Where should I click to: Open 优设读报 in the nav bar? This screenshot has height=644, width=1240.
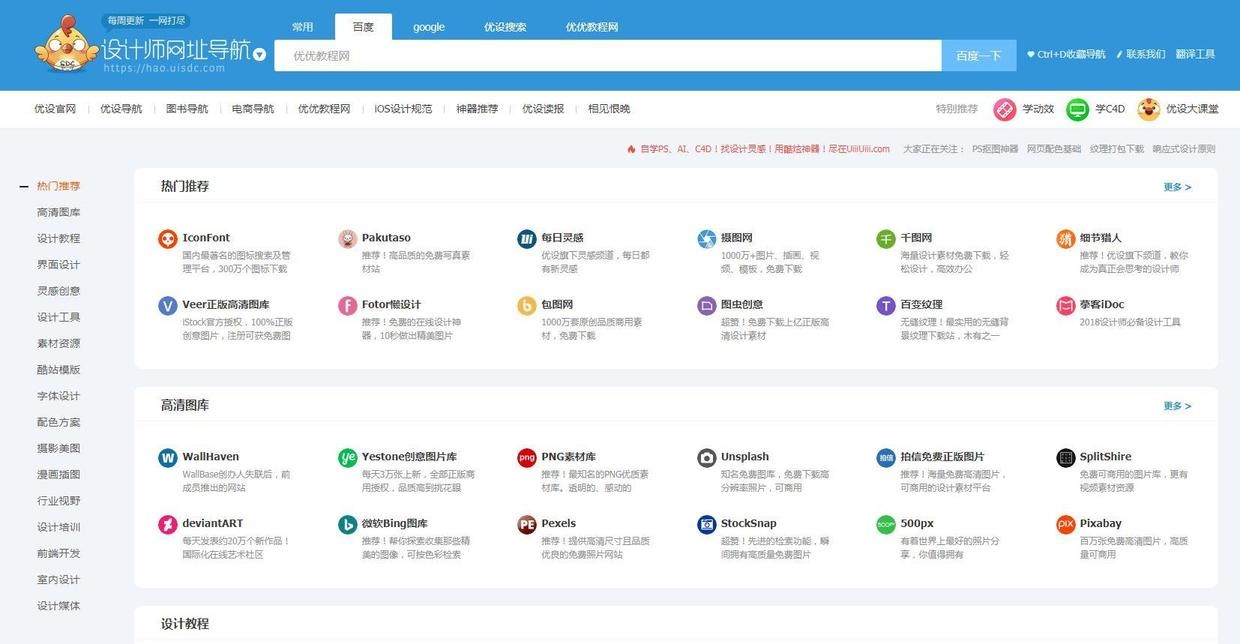point(543,109)
